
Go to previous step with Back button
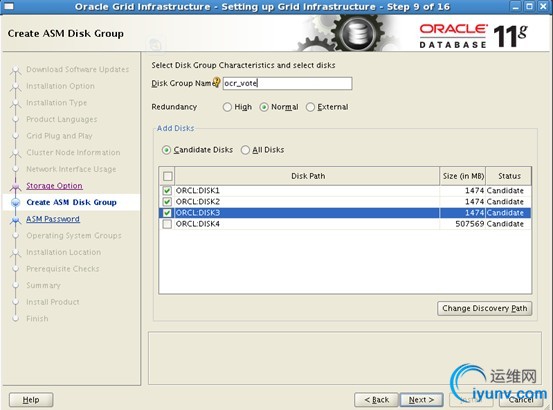pyautogui.click(x=376, y=400)
